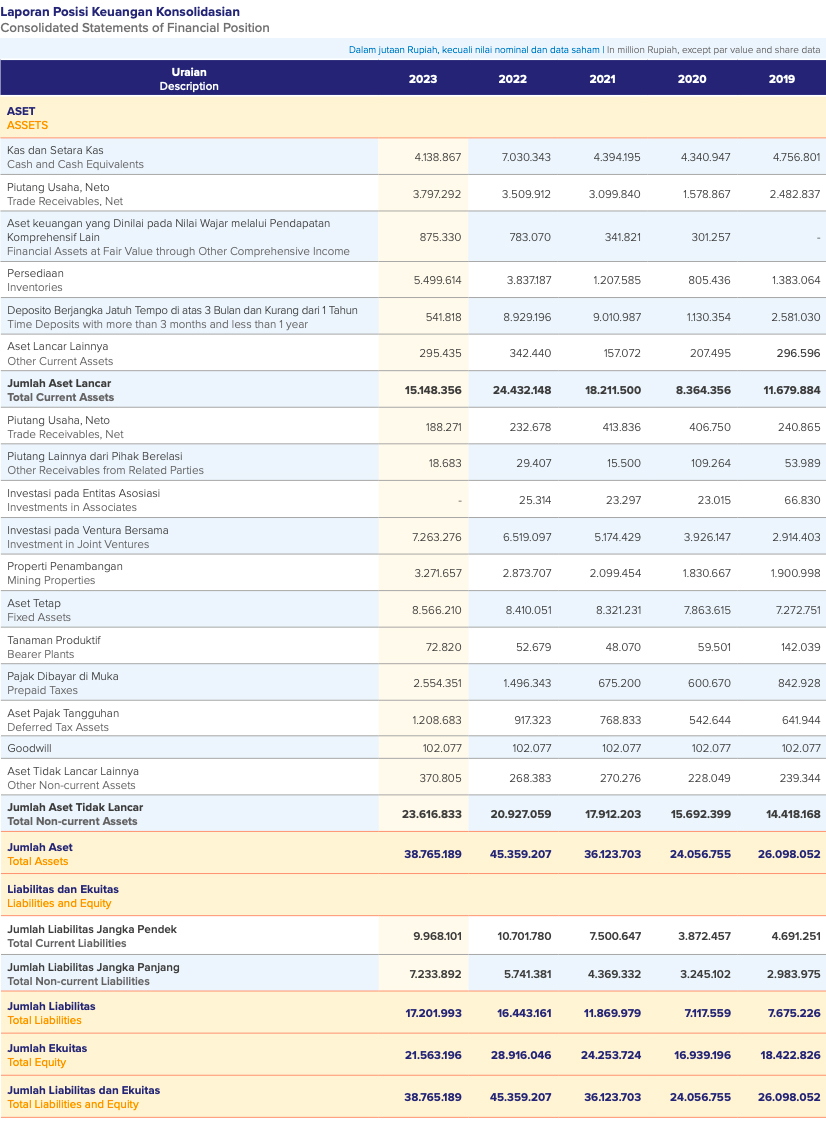The width and height of the screenshot is (826, 1121).
Task: Click non-current trade receivables value 188.271
Action: 444,427
